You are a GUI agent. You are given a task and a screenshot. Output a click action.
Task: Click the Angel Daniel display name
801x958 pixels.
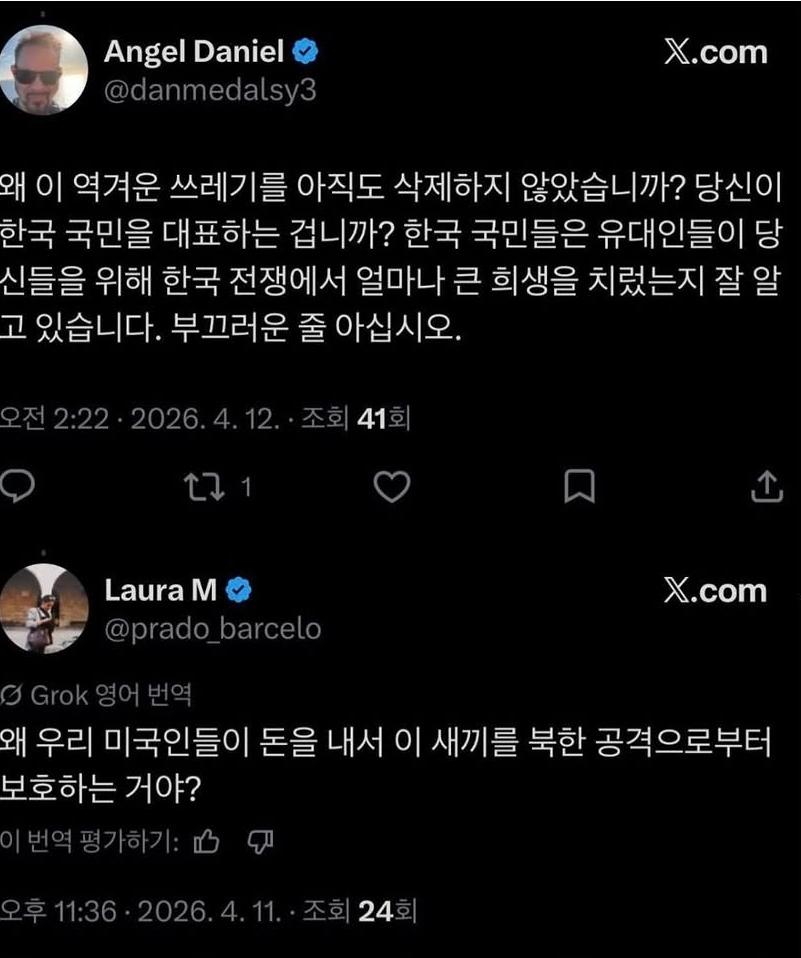(194, 51)
